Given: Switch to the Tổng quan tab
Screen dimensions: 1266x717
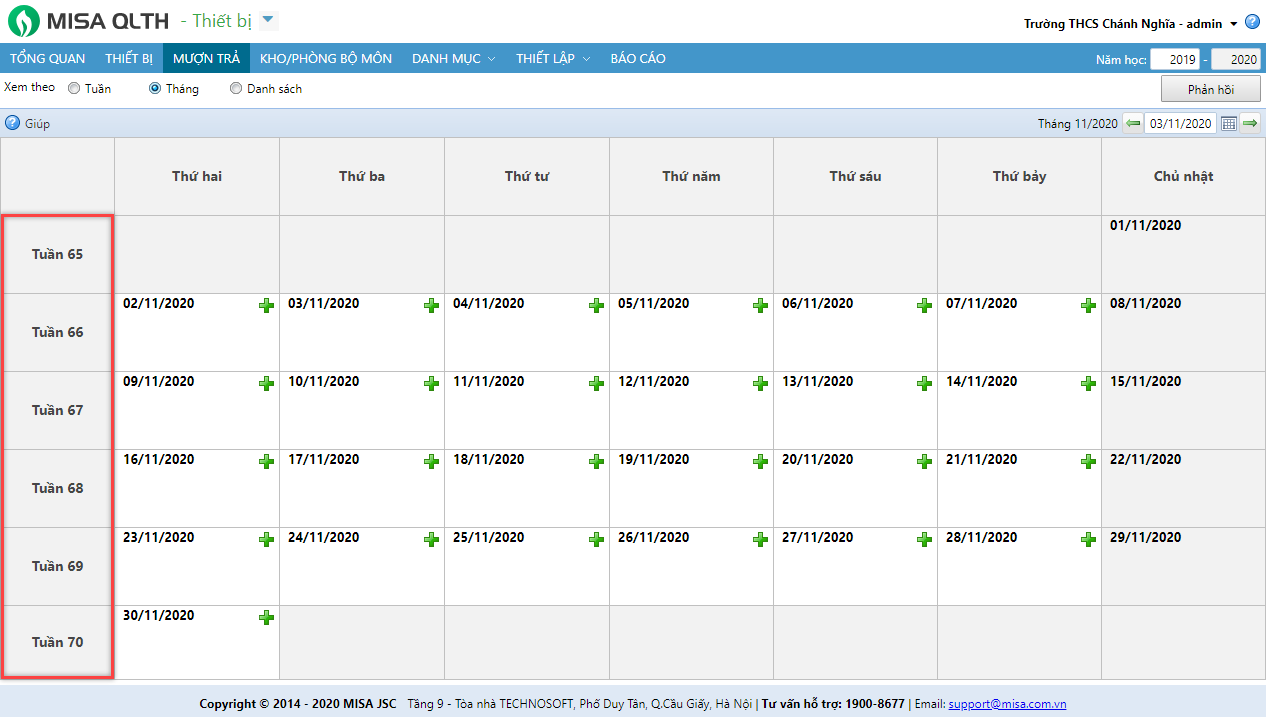Looking at the screenshot, I should point(47,58).
